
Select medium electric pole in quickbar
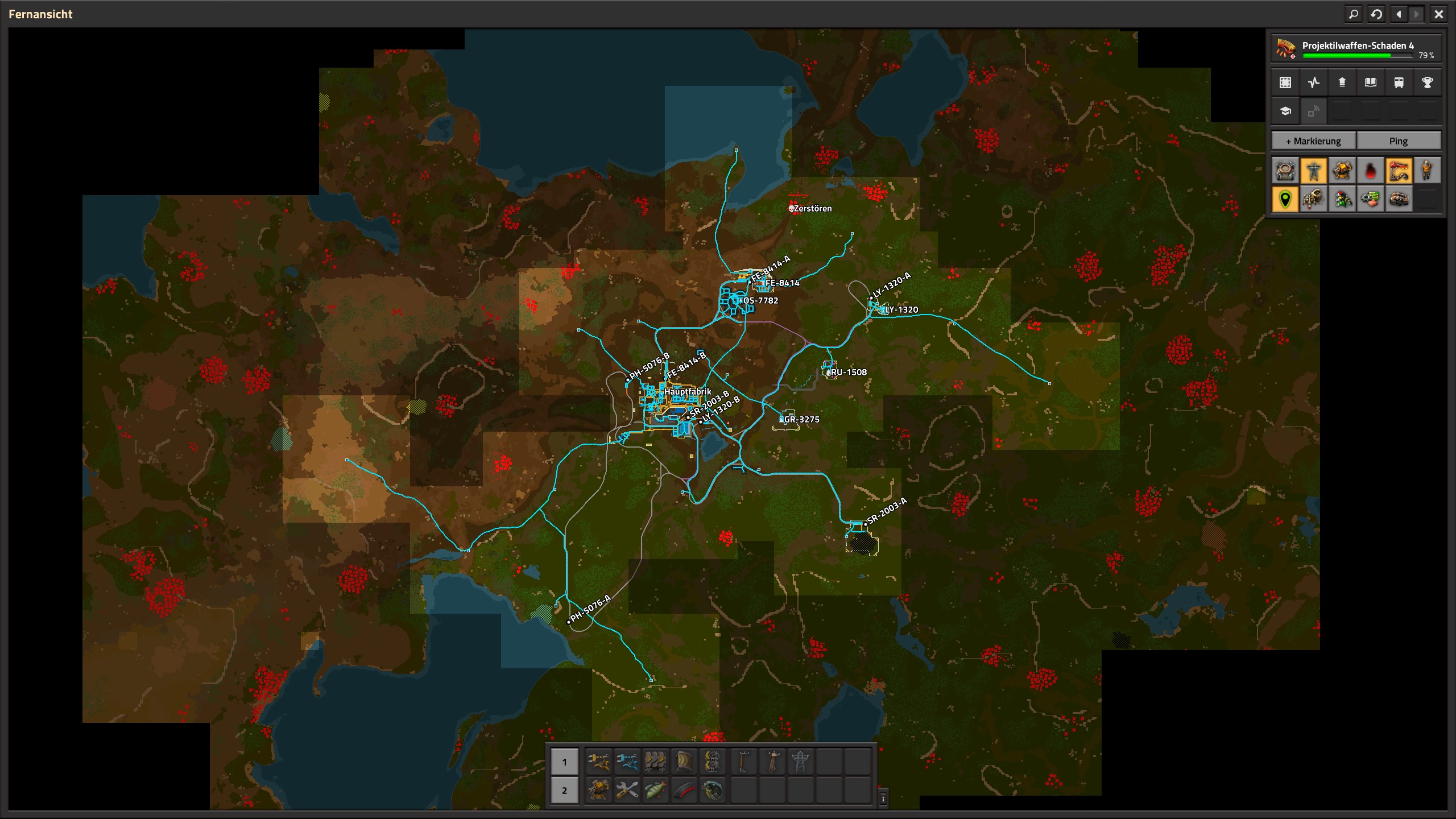772,762
